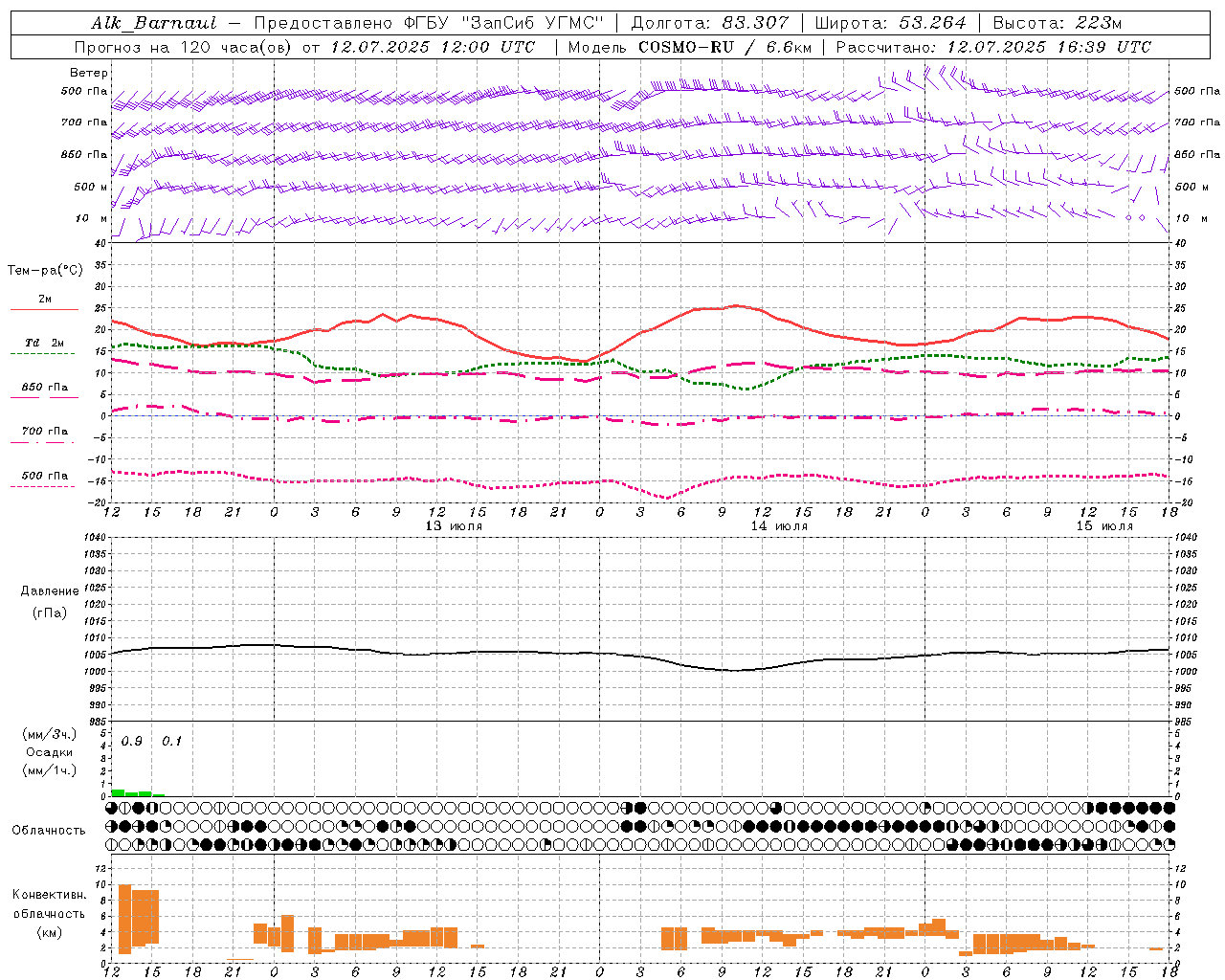Click the '850 гПа' temperature legend entry
Screen dimensions: 1225x980
(x=45, y=388)
